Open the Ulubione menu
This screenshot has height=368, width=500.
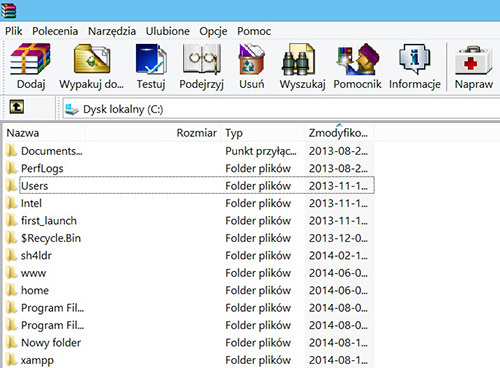point(168,31)
